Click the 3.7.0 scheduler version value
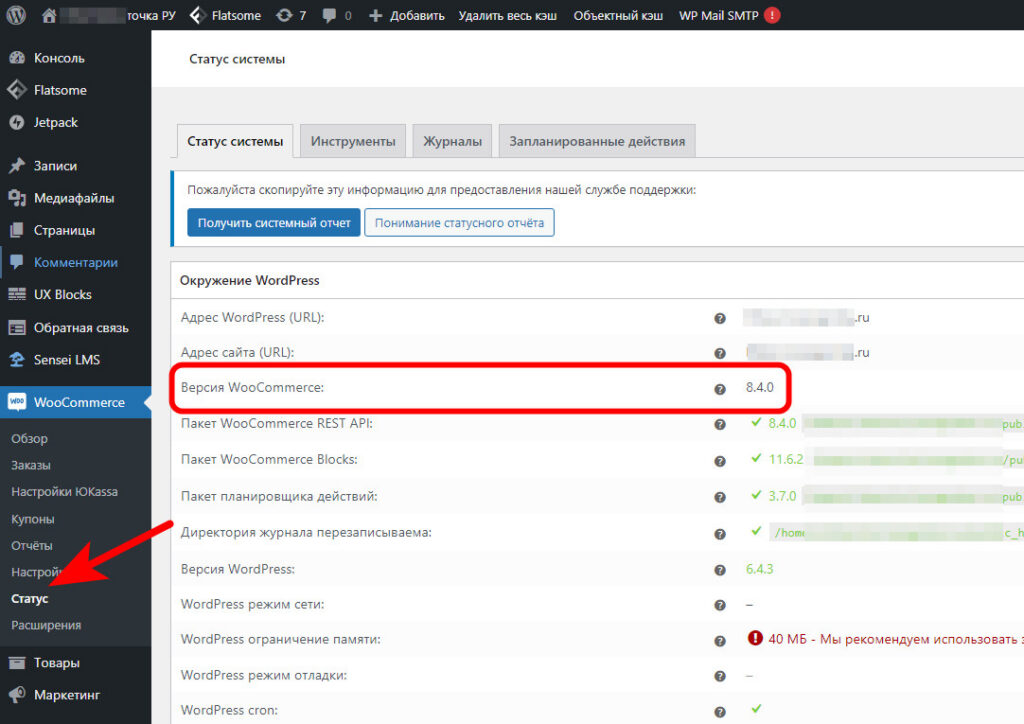 pos(782,496)
